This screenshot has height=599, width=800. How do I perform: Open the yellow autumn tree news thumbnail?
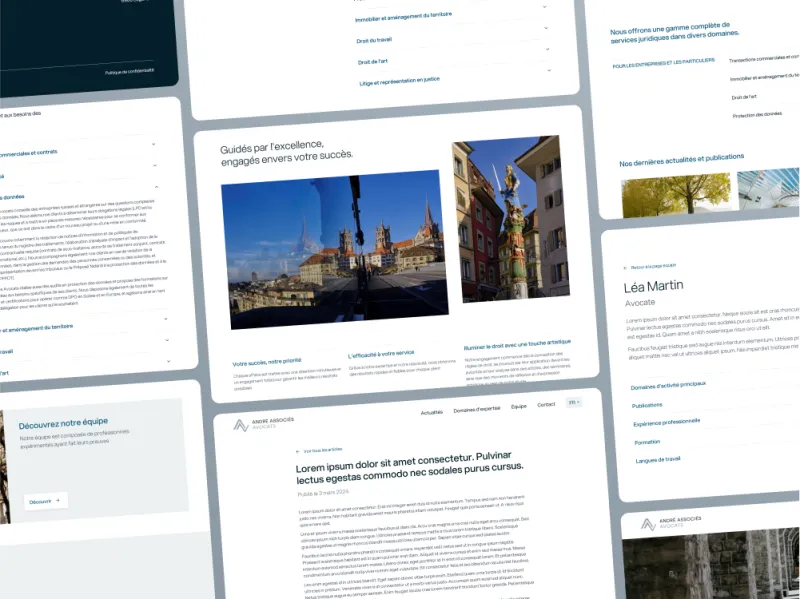pos(676,195)
